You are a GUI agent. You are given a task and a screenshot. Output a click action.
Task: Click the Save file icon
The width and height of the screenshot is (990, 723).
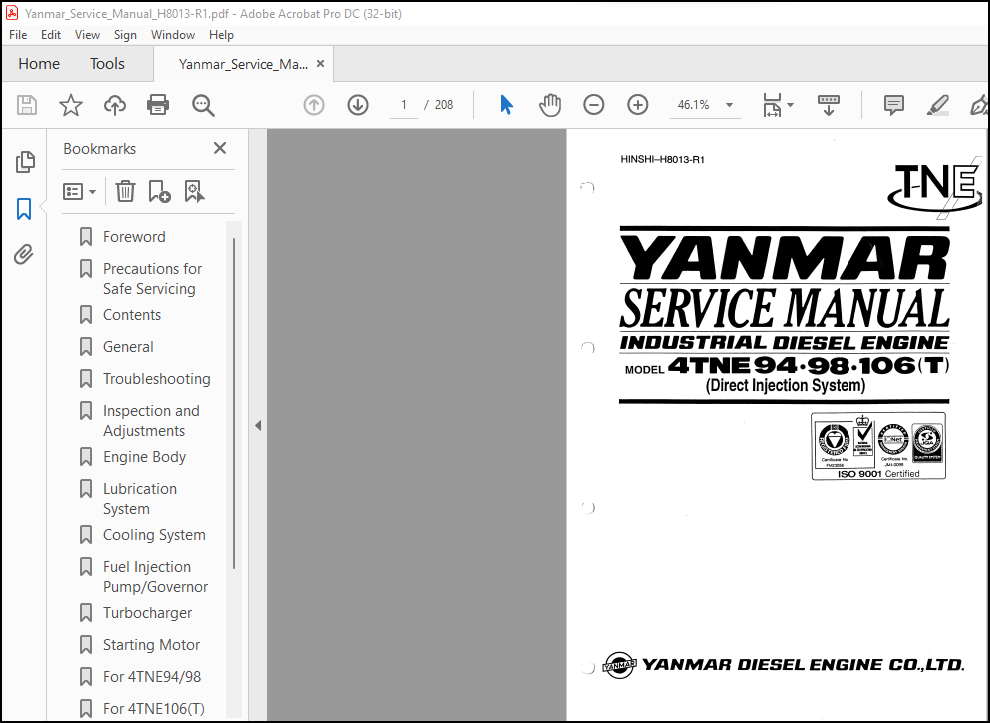[27, 105]
